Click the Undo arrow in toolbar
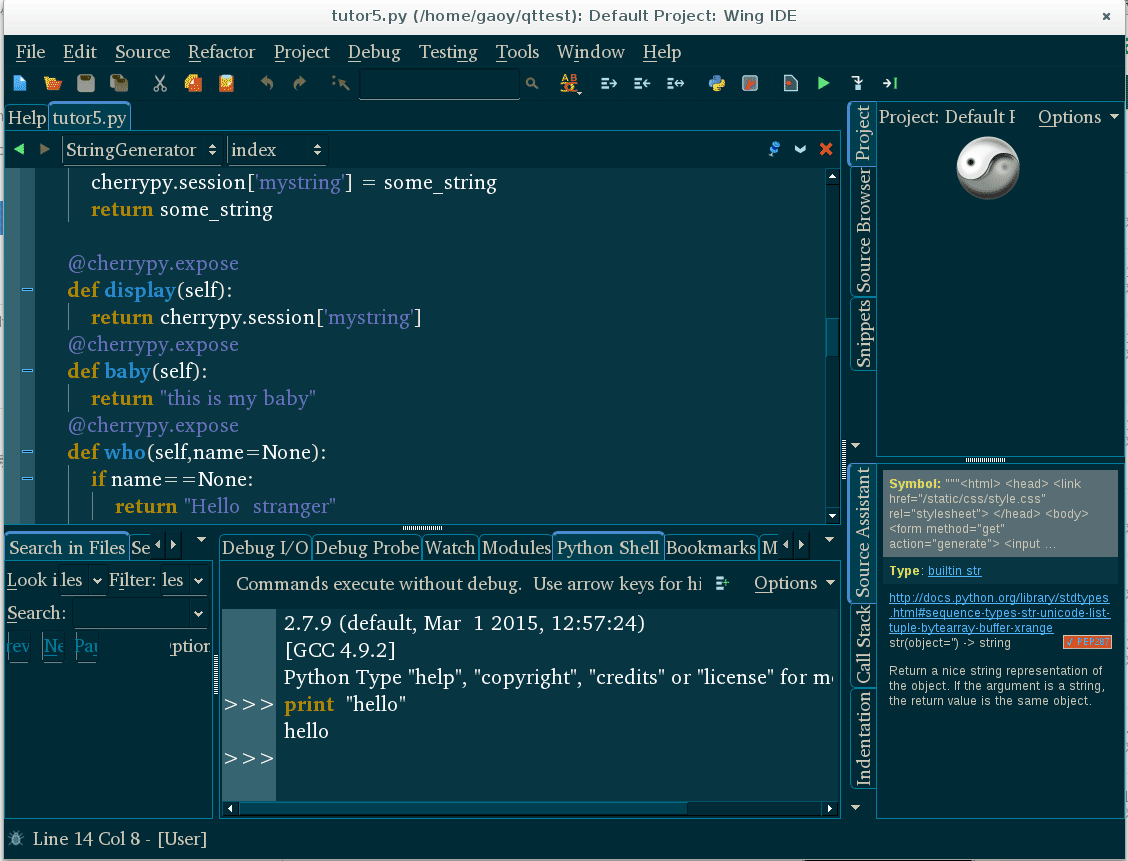This screenshot has height=861, width=1128. (267, 84)
